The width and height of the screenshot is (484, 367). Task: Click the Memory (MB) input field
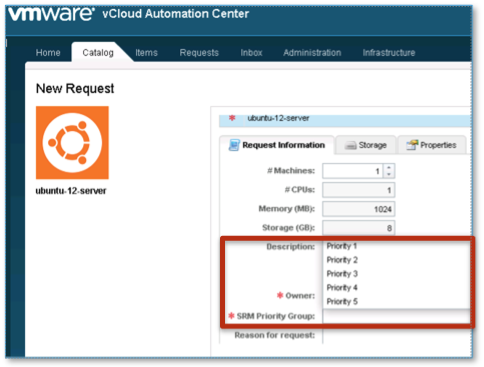tap(359, 209)
